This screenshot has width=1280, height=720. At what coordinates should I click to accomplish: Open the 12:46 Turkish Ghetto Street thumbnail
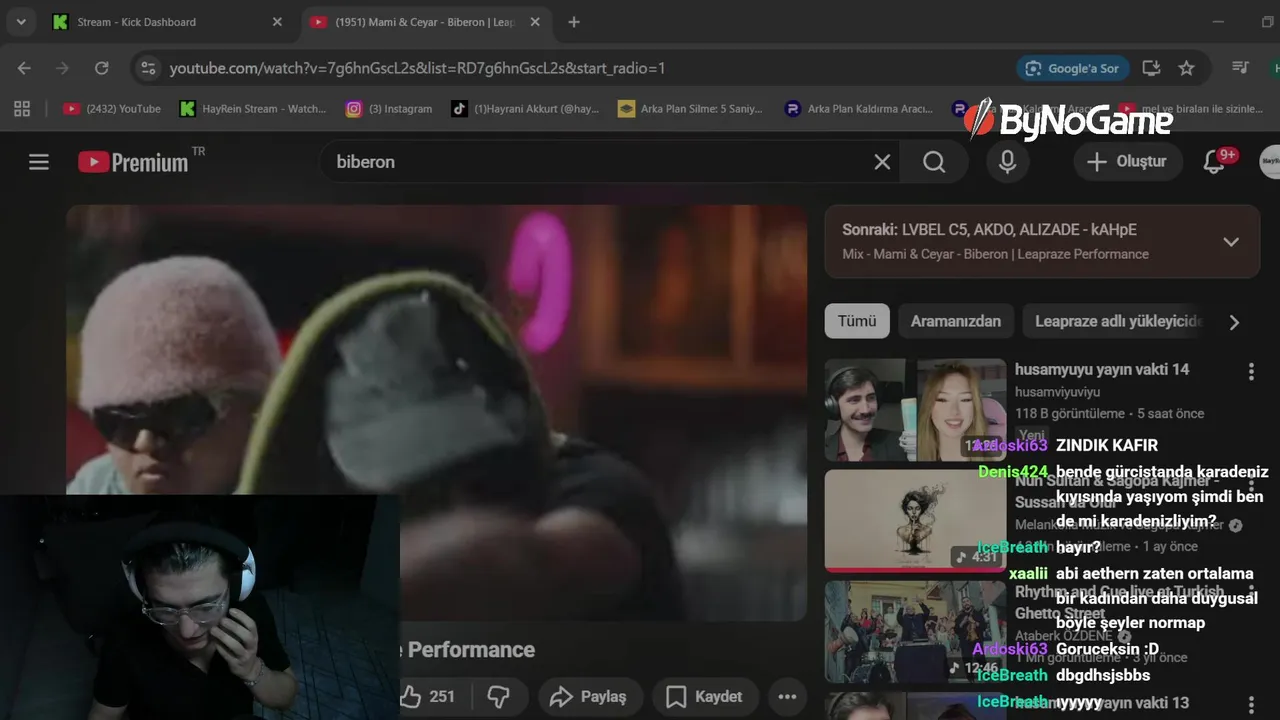(x=915, y=632)
